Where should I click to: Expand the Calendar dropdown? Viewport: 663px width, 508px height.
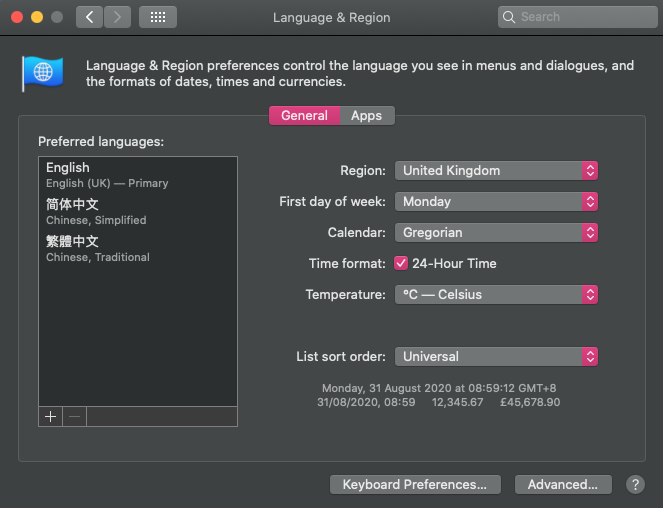[496, 232]
